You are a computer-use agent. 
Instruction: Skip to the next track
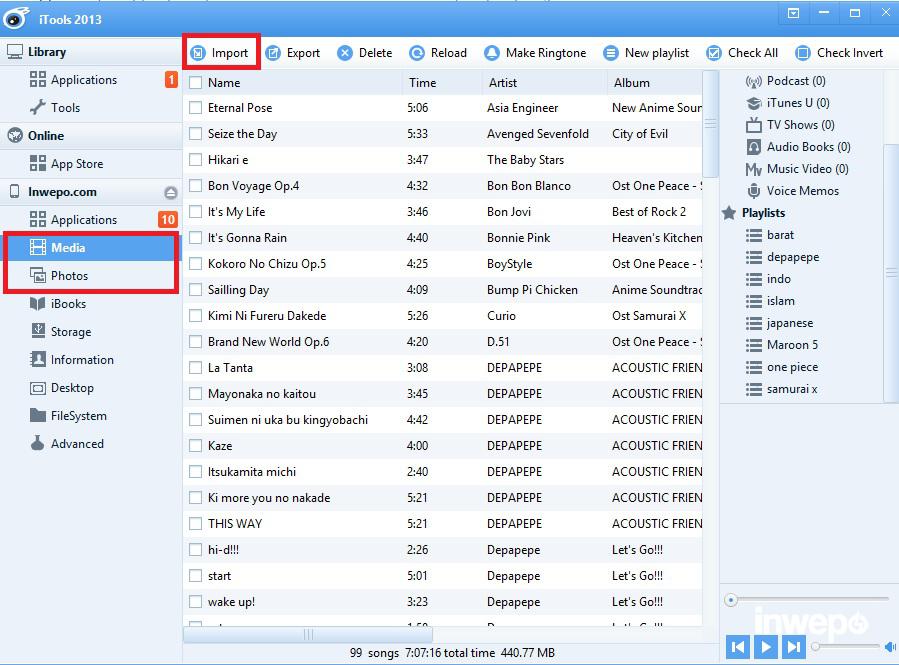794,647
